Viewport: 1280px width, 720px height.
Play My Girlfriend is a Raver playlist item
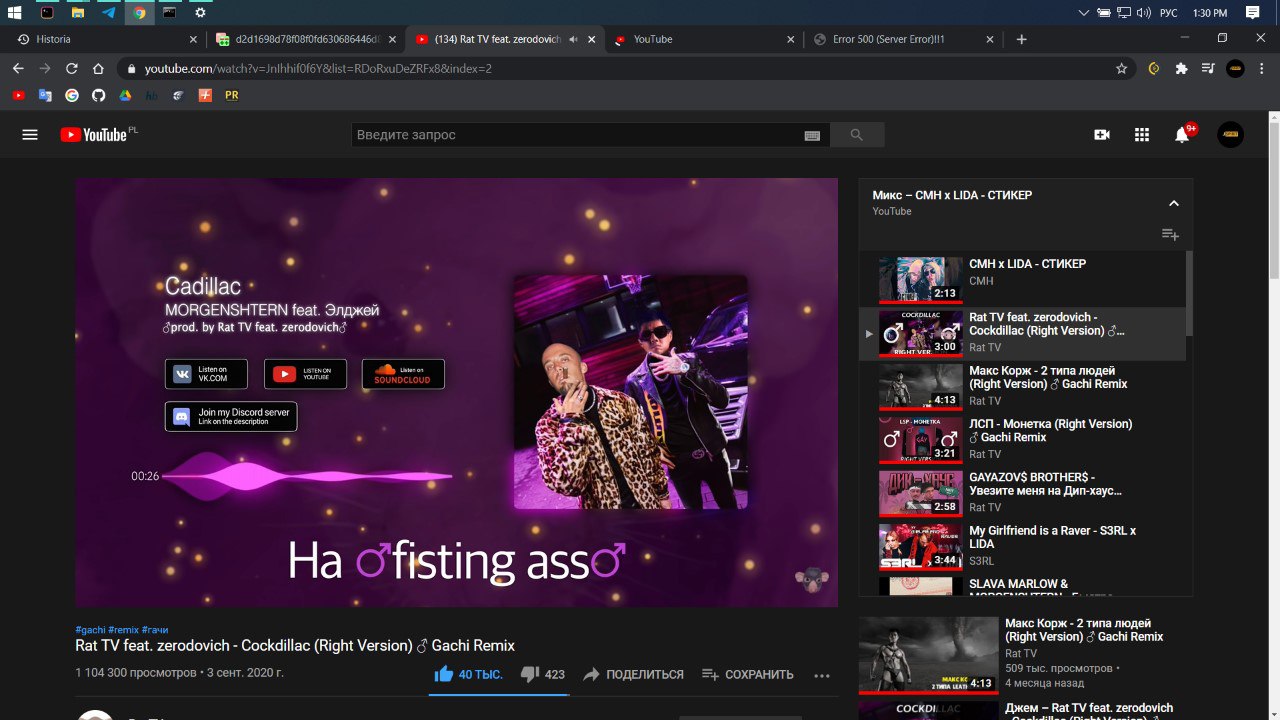click(x=1022, y=547)
